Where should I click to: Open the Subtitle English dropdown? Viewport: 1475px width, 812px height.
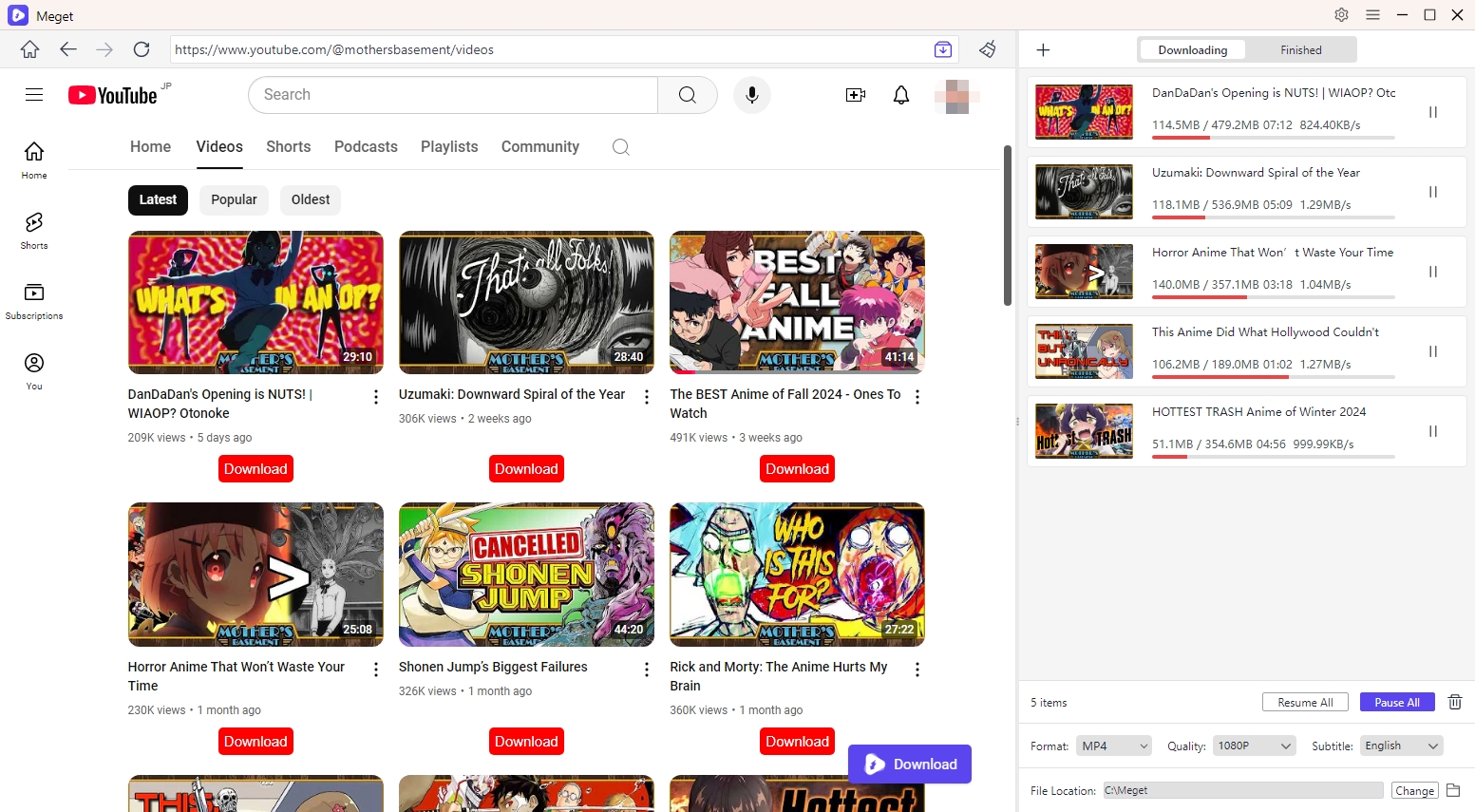[1402, 746]
